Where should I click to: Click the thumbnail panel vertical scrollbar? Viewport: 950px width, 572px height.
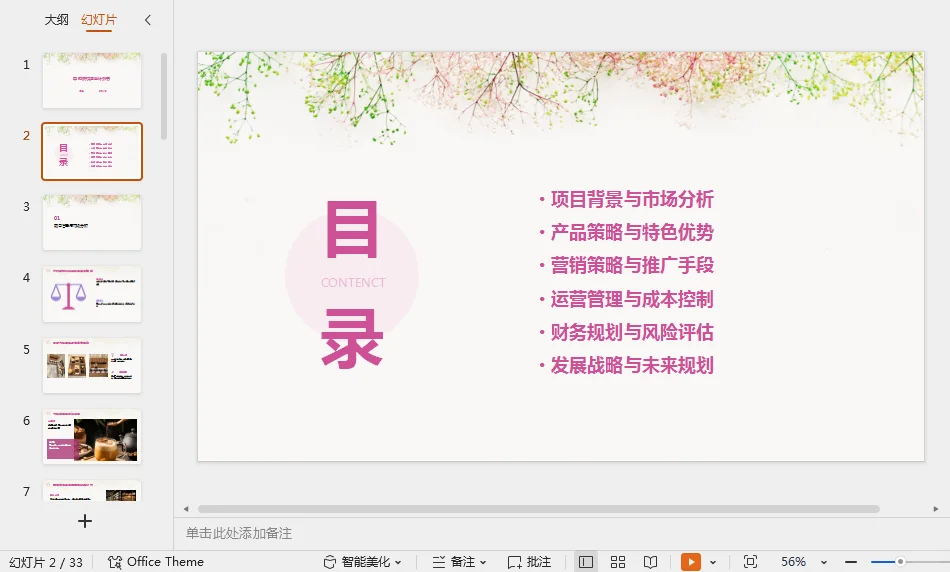pyautogui.click(x=164, y=97)
